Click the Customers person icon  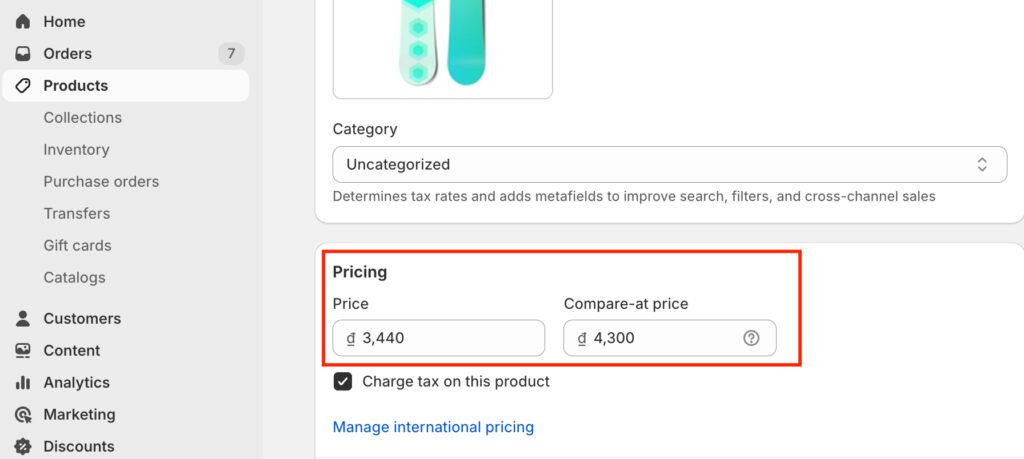point(23,319)
